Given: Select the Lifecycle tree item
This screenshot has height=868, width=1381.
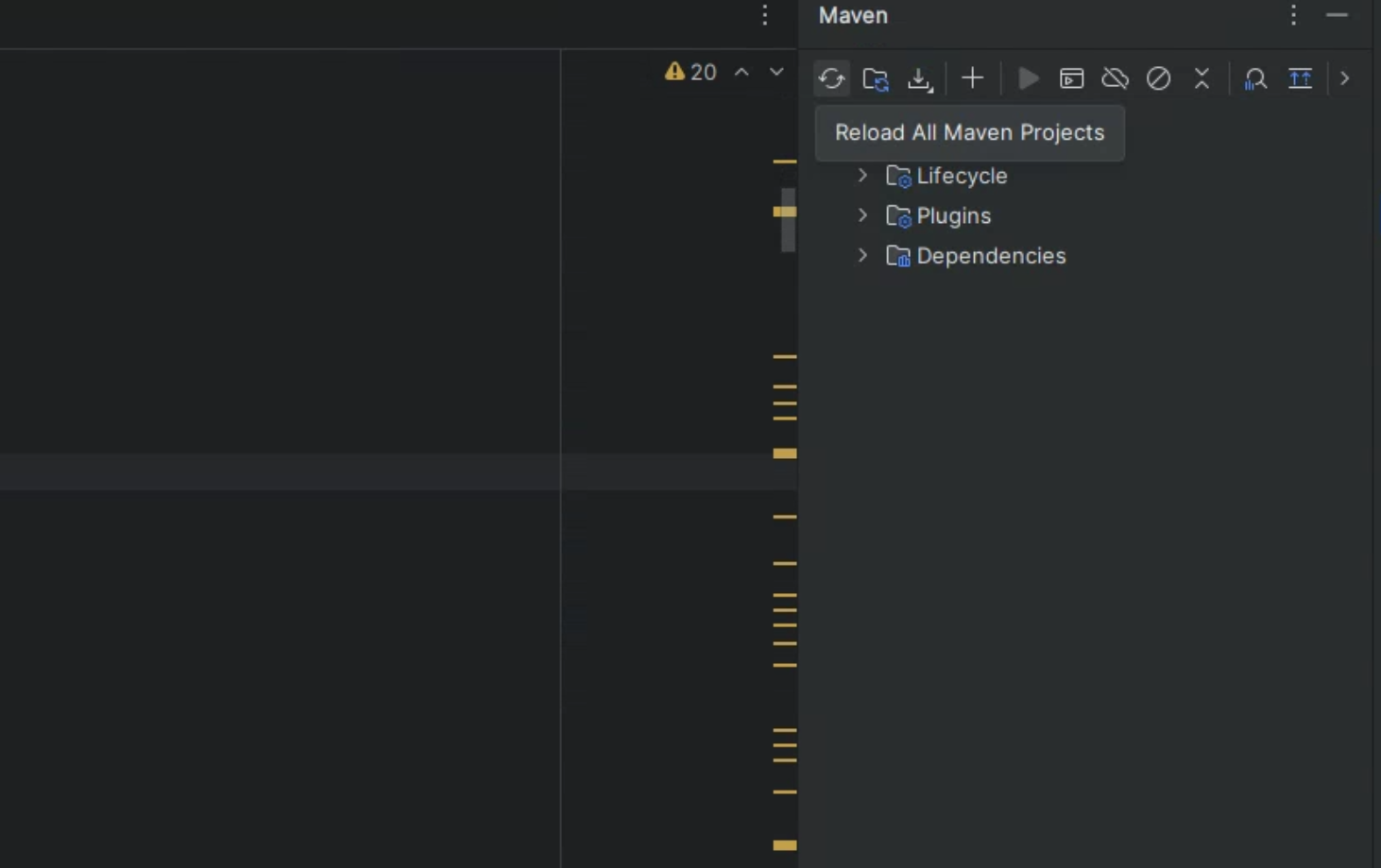Looking at the screenshot, I should tap(962, 176).
